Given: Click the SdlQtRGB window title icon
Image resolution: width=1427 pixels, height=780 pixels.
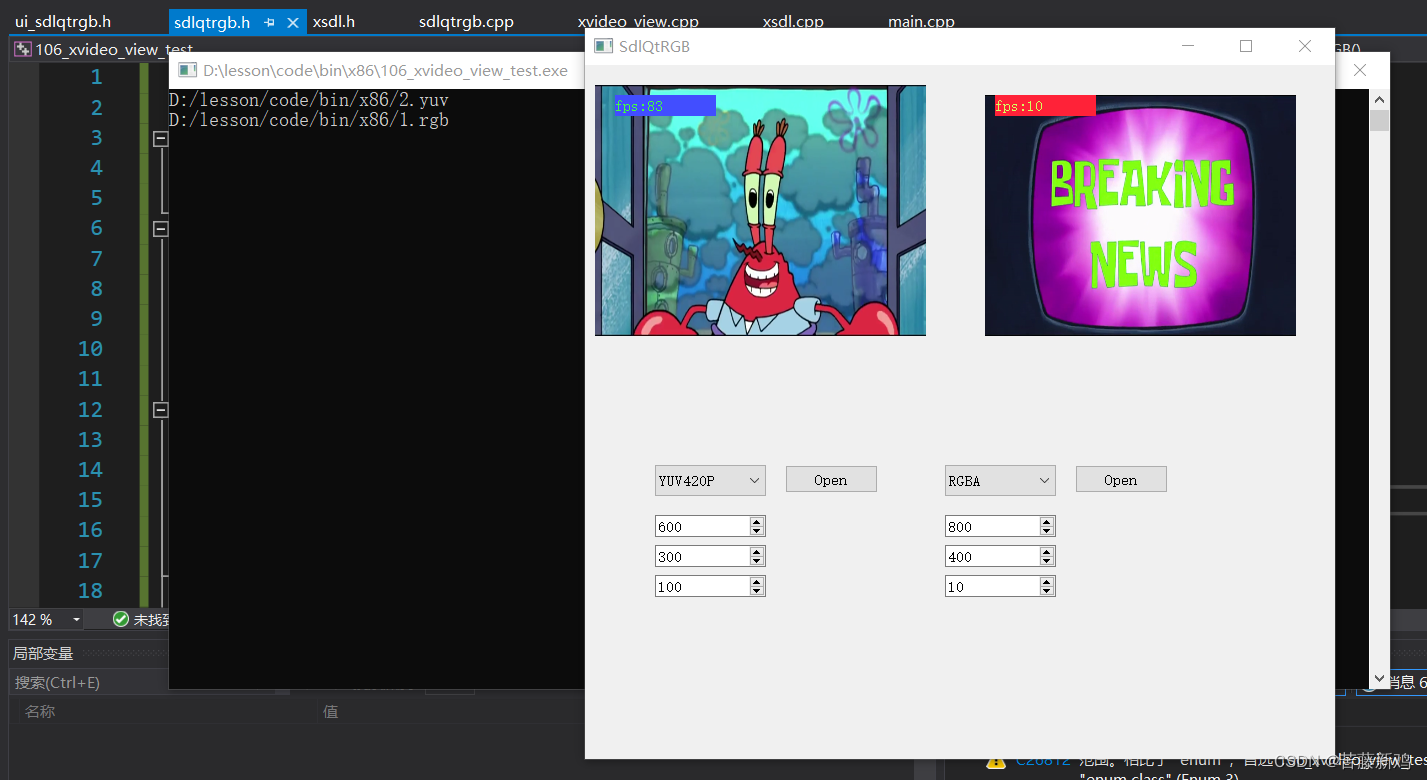Looking at the screenshot, I should tap(603, 46).
